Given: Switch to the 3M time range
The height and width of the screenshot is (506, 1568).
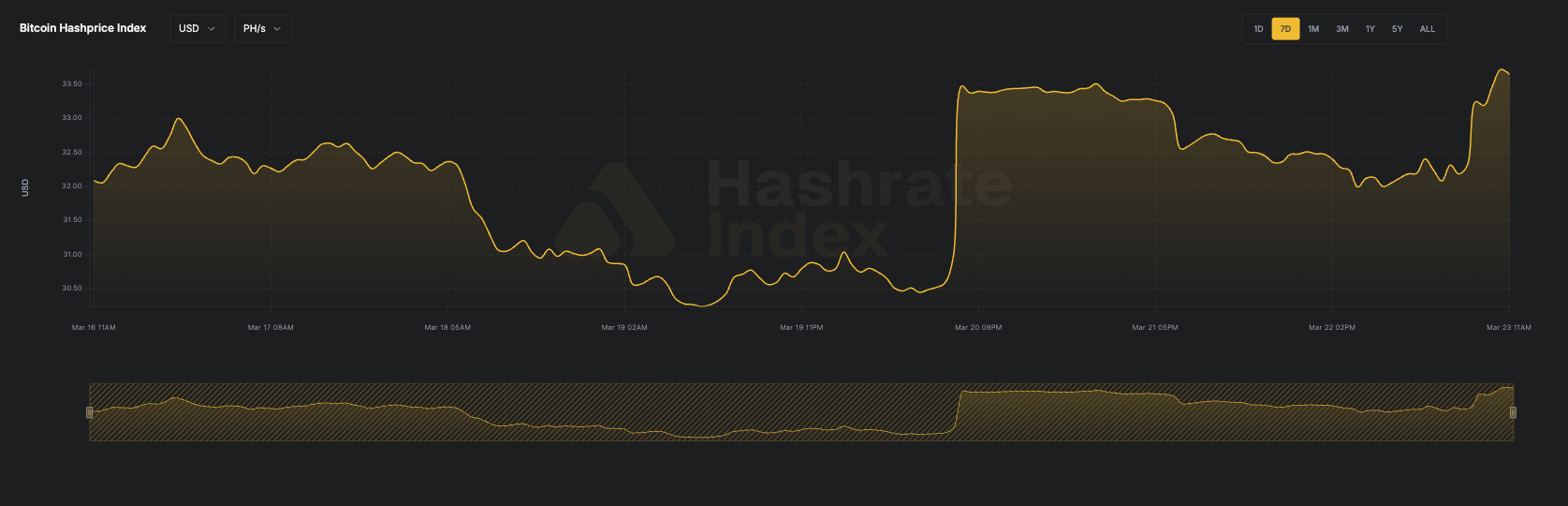Looking at the screenshot, I should [x=1341, y=29].
